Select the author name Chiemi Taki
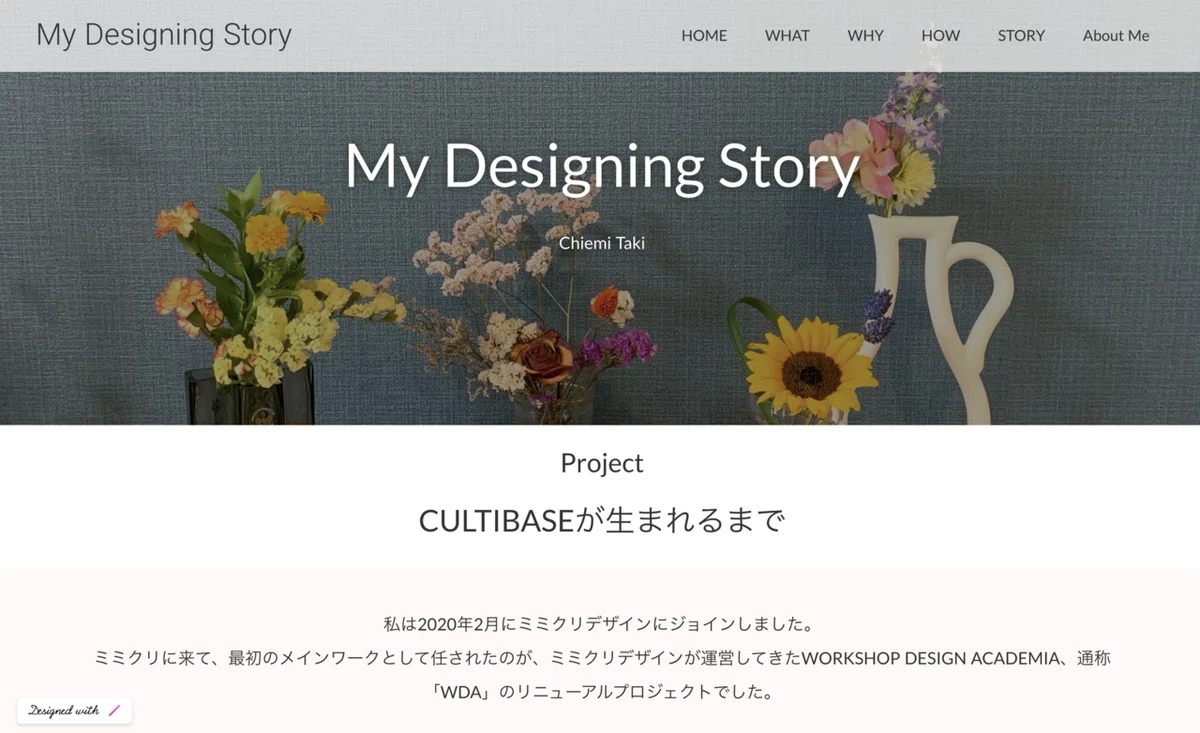This screenshot has height=733, width=1200. (x=602, y=243)
